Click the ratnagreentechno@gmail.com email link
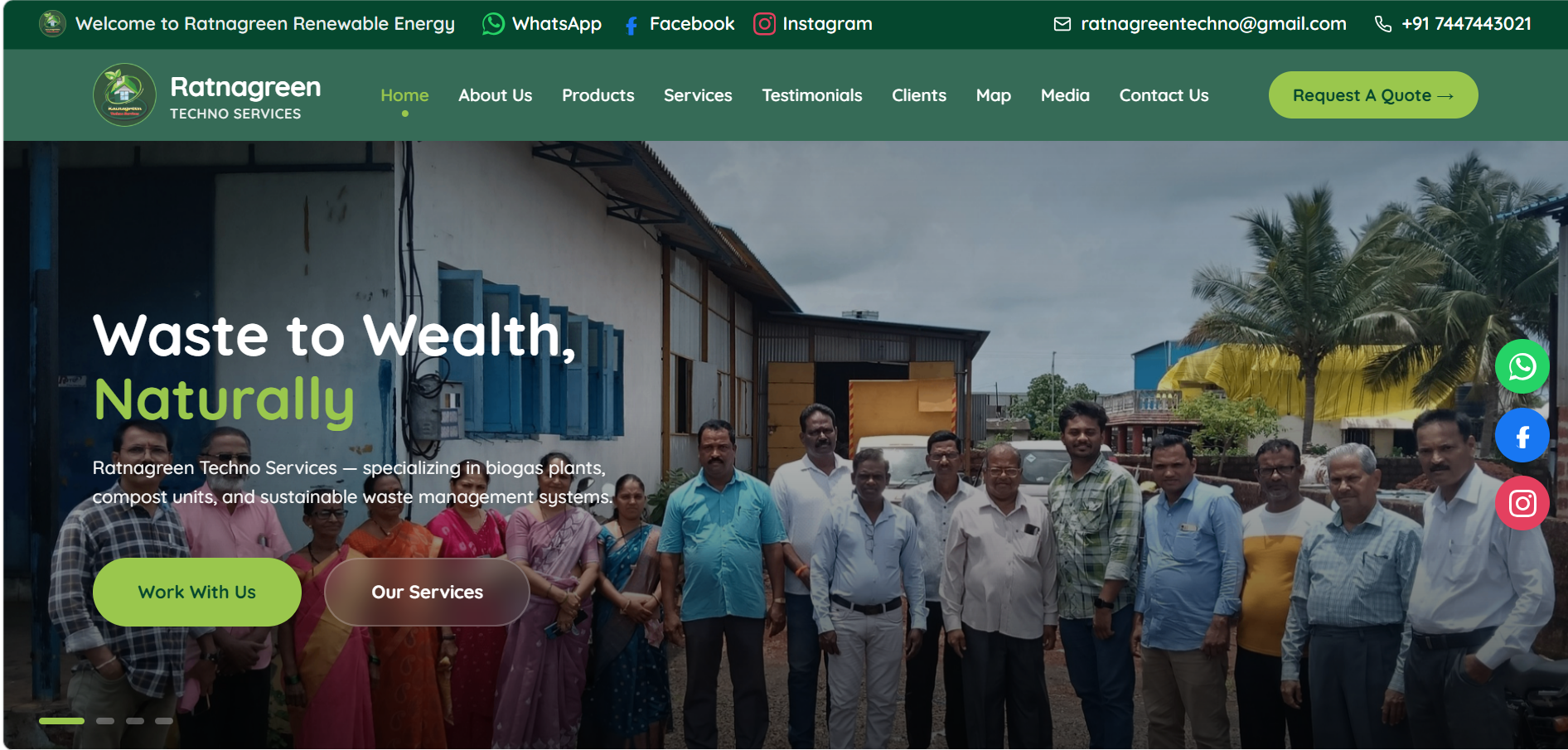The height and width of the screenshot is (750, 1568). coord(1213,24)
